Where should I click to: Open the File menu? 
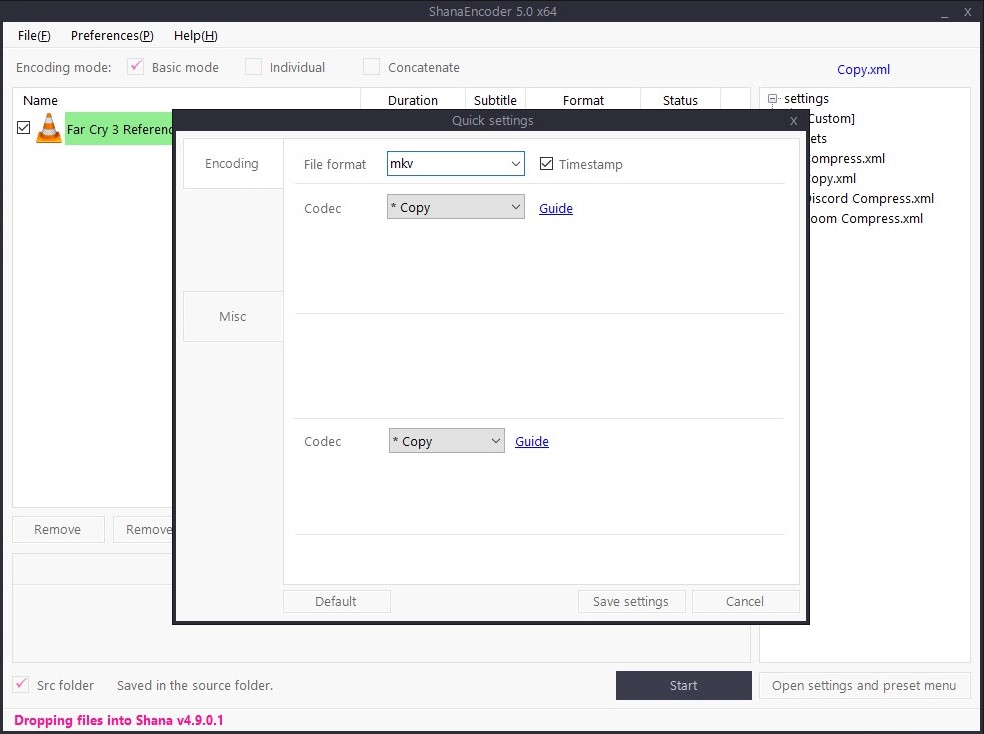coord(34,36)
